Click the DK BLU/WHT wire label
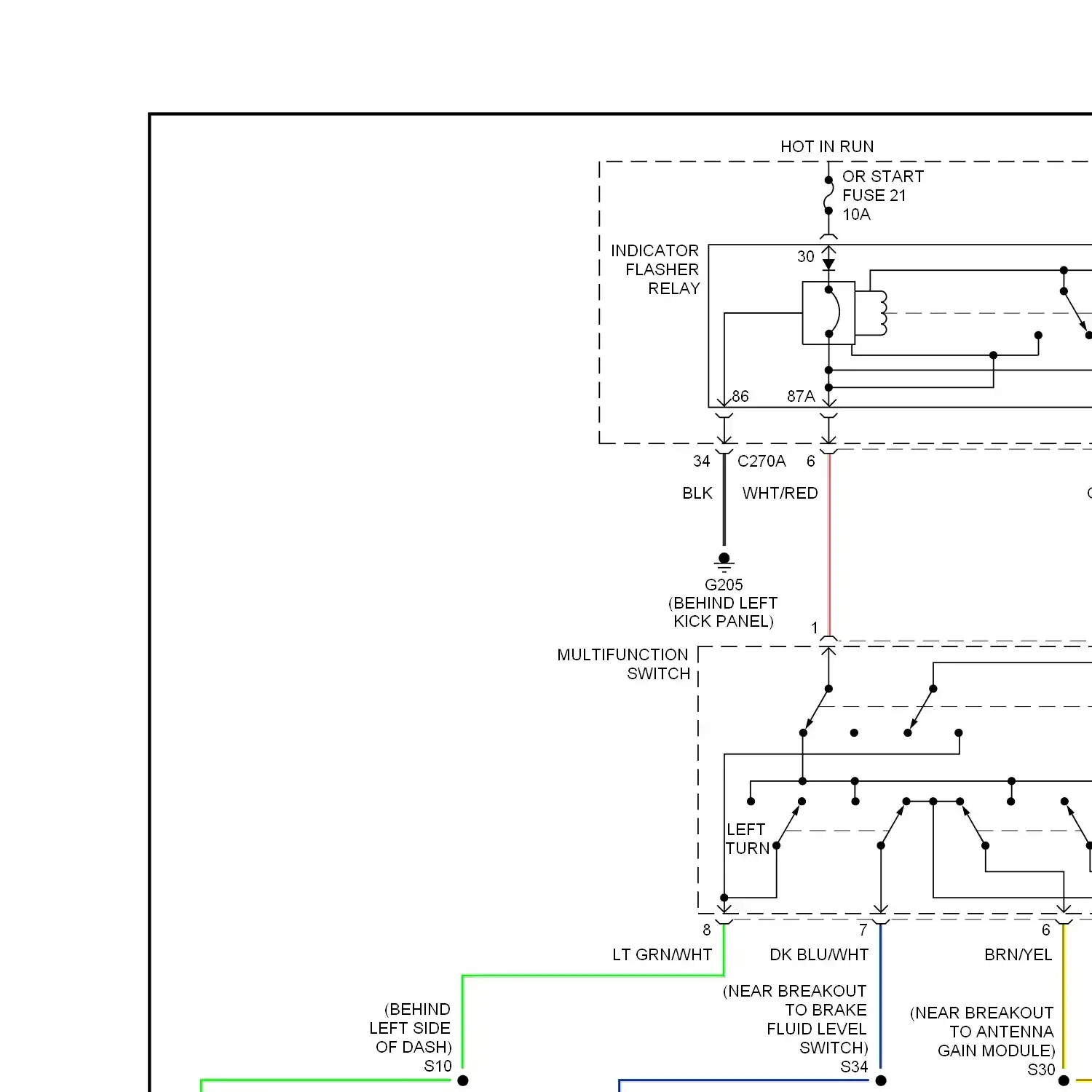Screen dimensions: 1092x1092 coord(819,954)
